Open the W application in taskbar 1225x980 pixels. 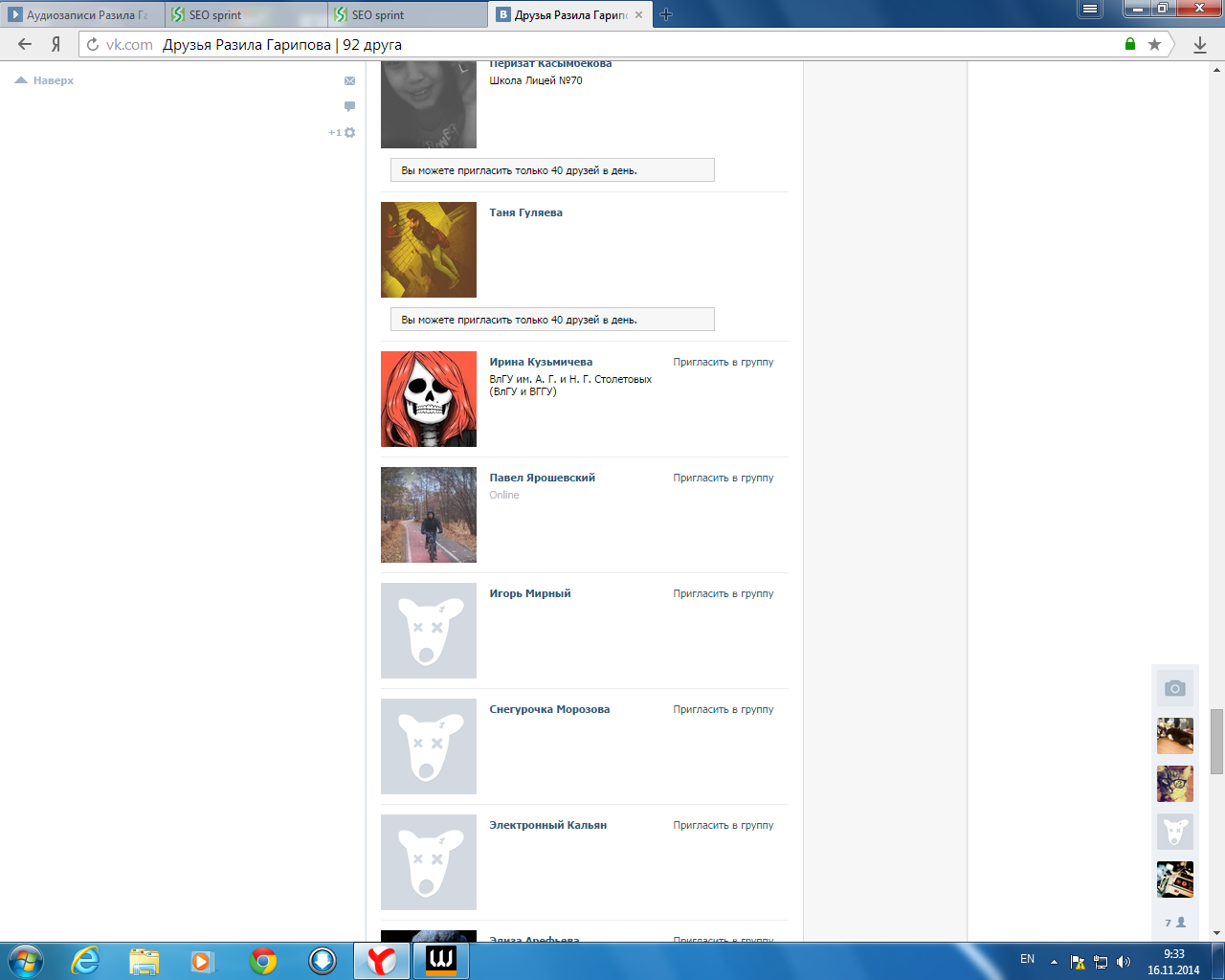click(x=441, y=961)
